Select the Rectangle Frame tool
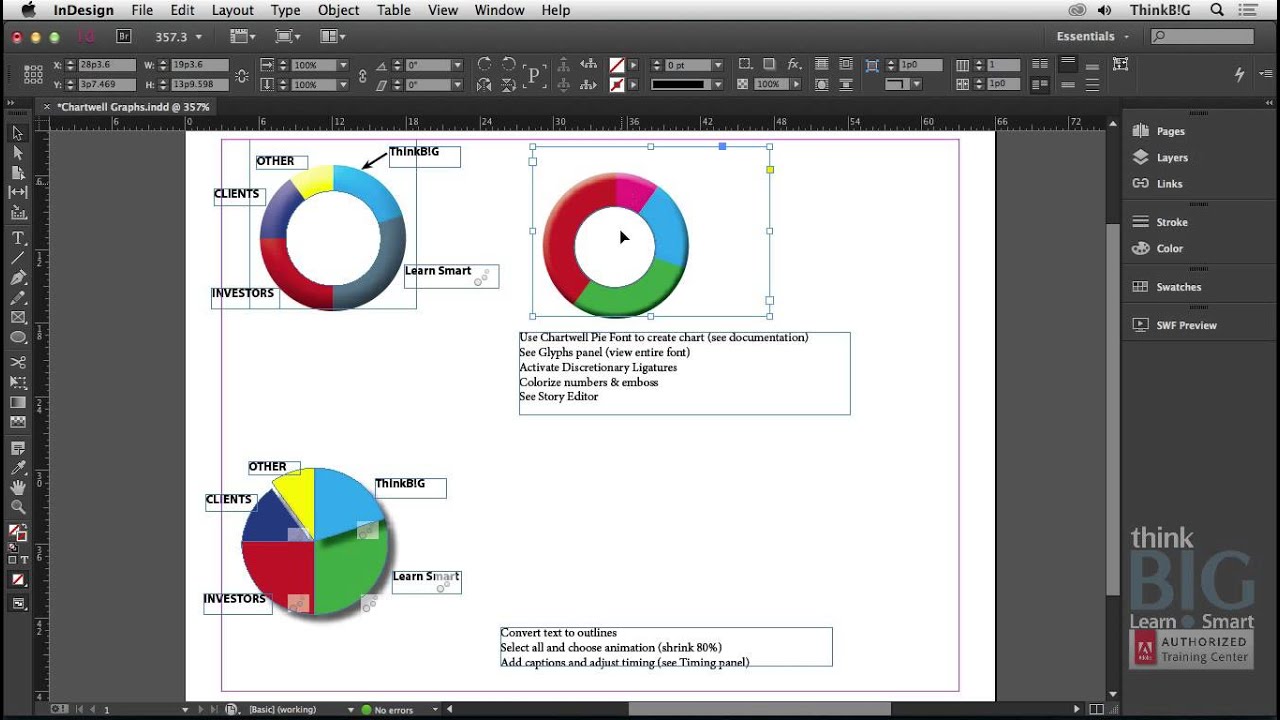 [17, 318]
